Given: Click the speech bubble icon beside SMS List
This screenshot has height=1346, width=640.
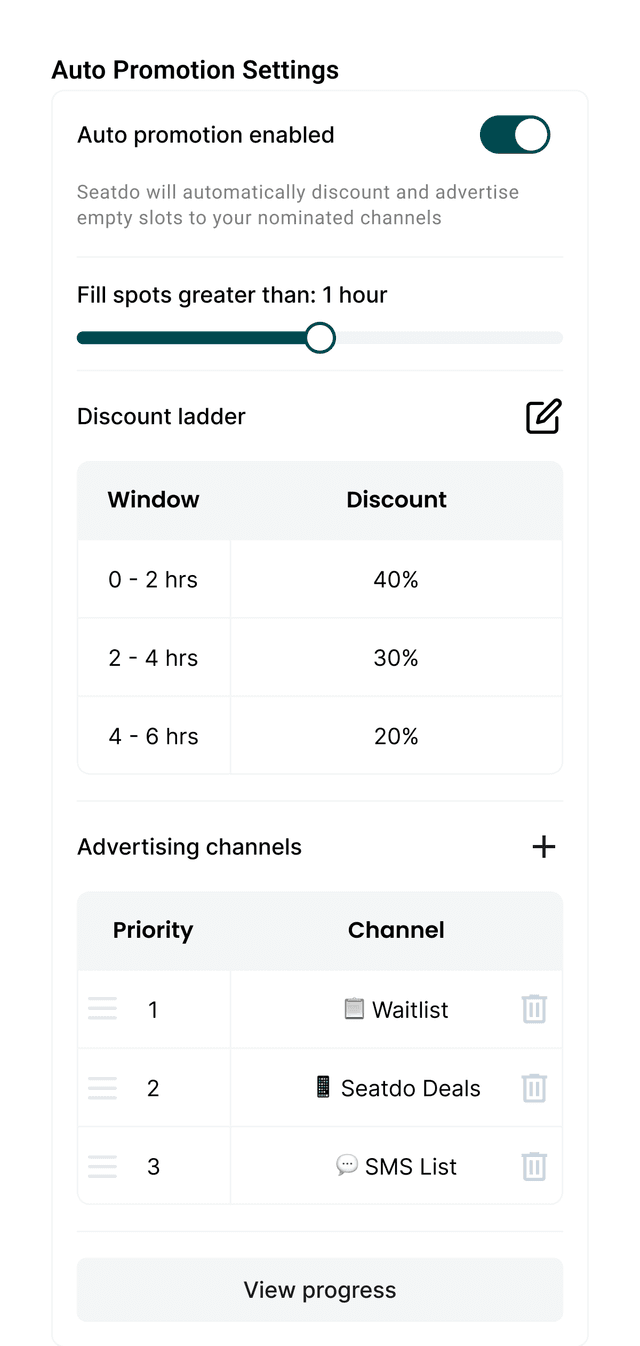Looking at the screenshot, I should tap(345, 1165).
